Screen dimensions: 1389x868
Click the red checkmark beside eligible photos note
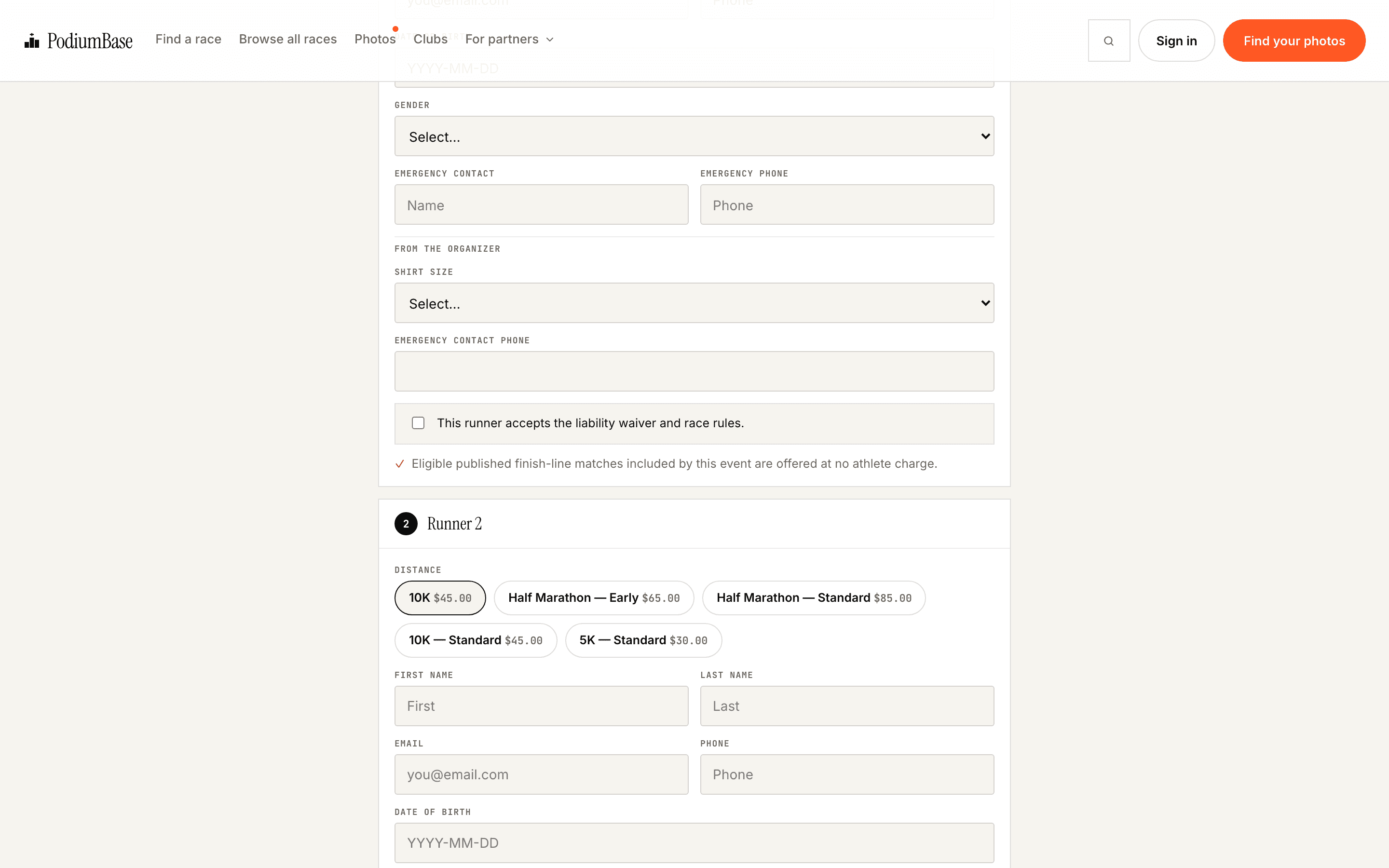(x=400, y=464)
